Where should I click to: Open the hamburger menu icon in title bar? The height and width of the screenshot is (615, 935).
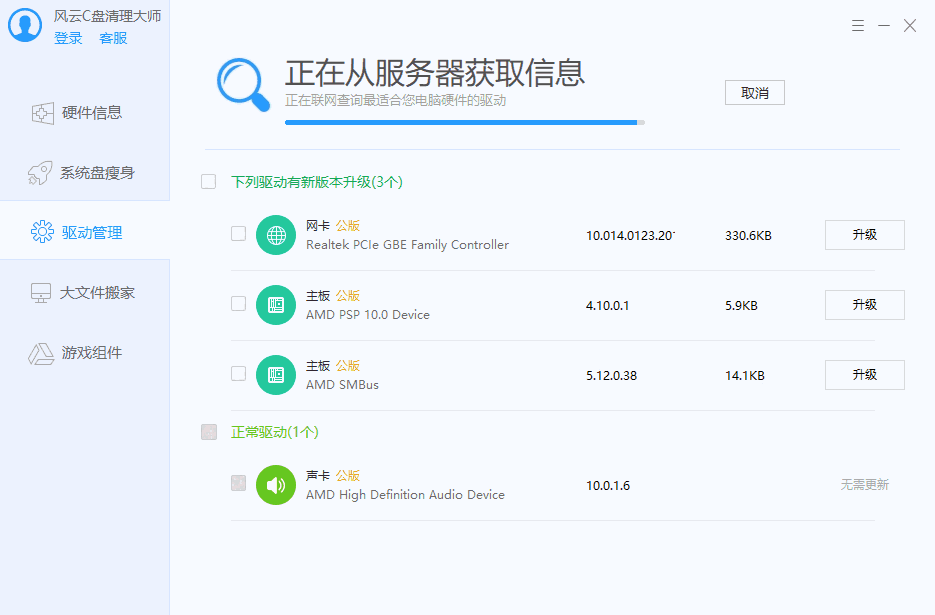click(858, 26)
